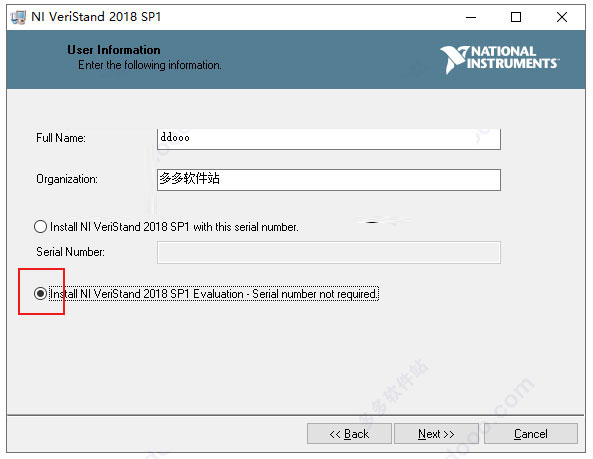Select the Evaluation install radio button
This screenshot has width=593, height=459.
click(x=40, y=294)
